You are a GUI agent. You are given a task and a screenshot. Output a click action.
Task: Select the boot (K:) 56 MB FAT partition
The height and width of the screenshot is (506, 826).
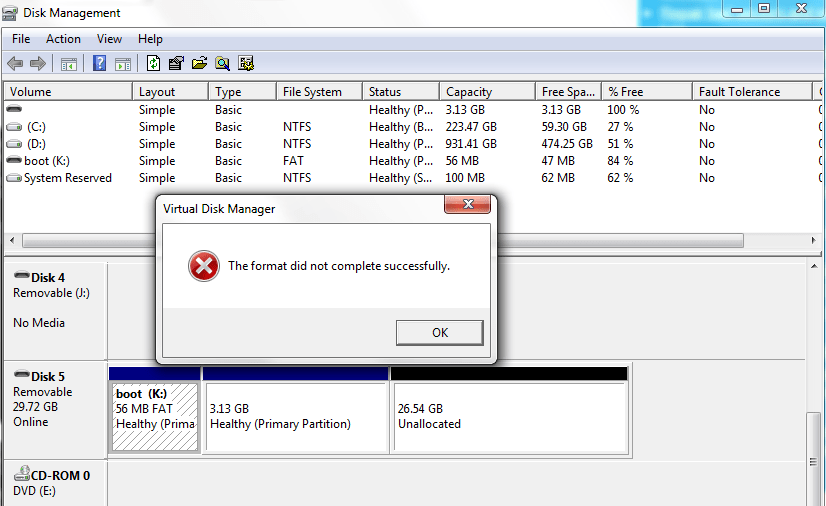click(x=154, y=416)
